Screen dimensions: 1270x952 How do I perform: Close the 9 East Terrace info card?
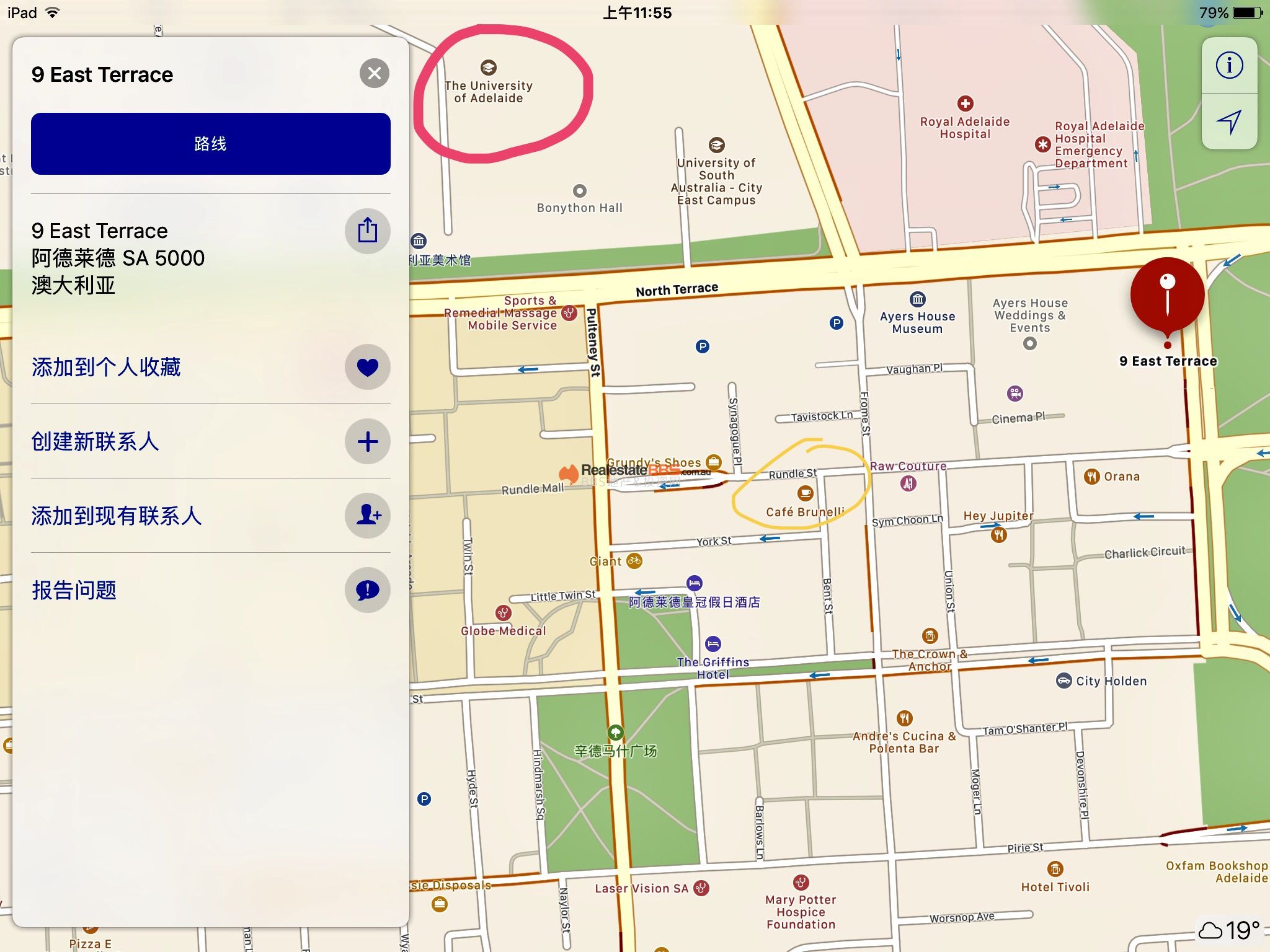point(374,74)
